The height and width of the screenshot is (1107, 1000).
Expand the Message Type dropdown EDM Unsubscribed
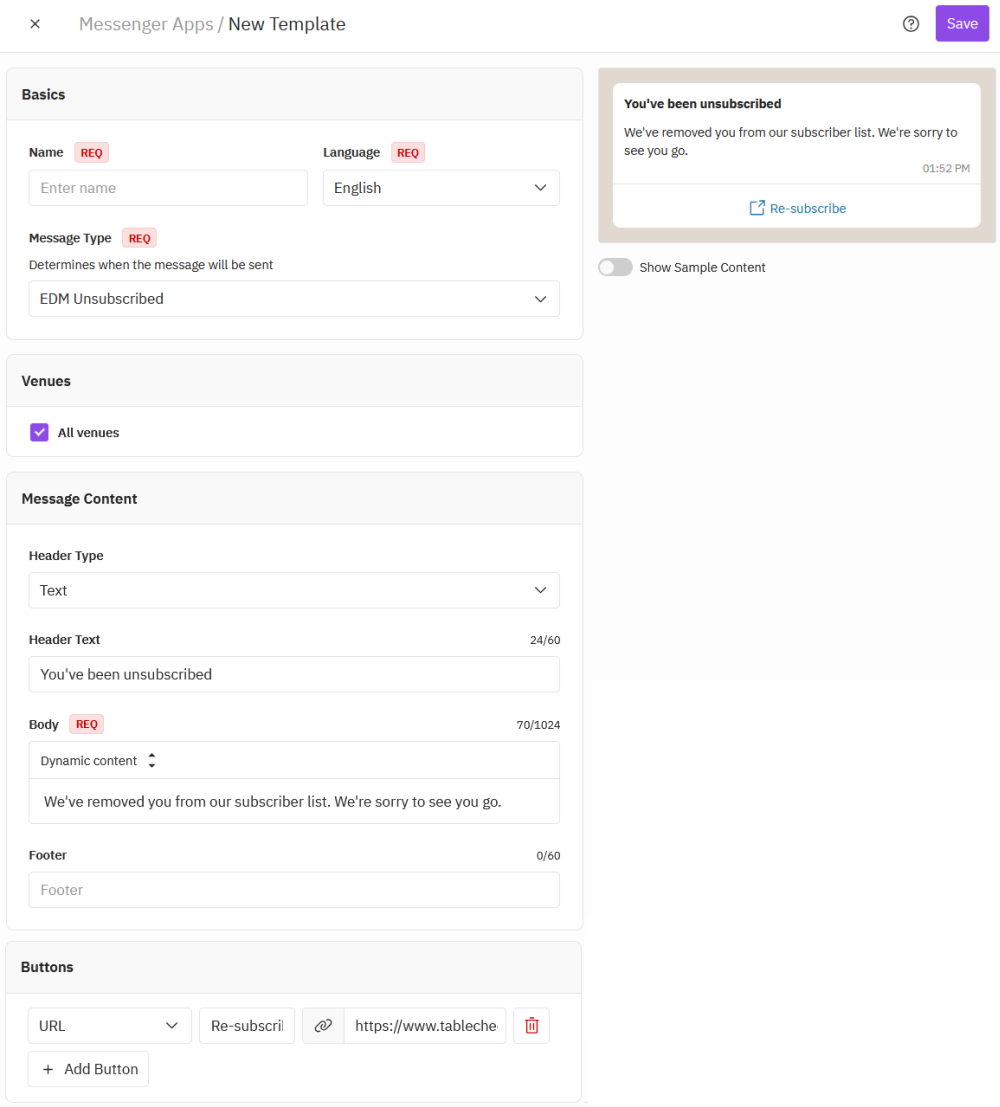[x=294, y=299]
